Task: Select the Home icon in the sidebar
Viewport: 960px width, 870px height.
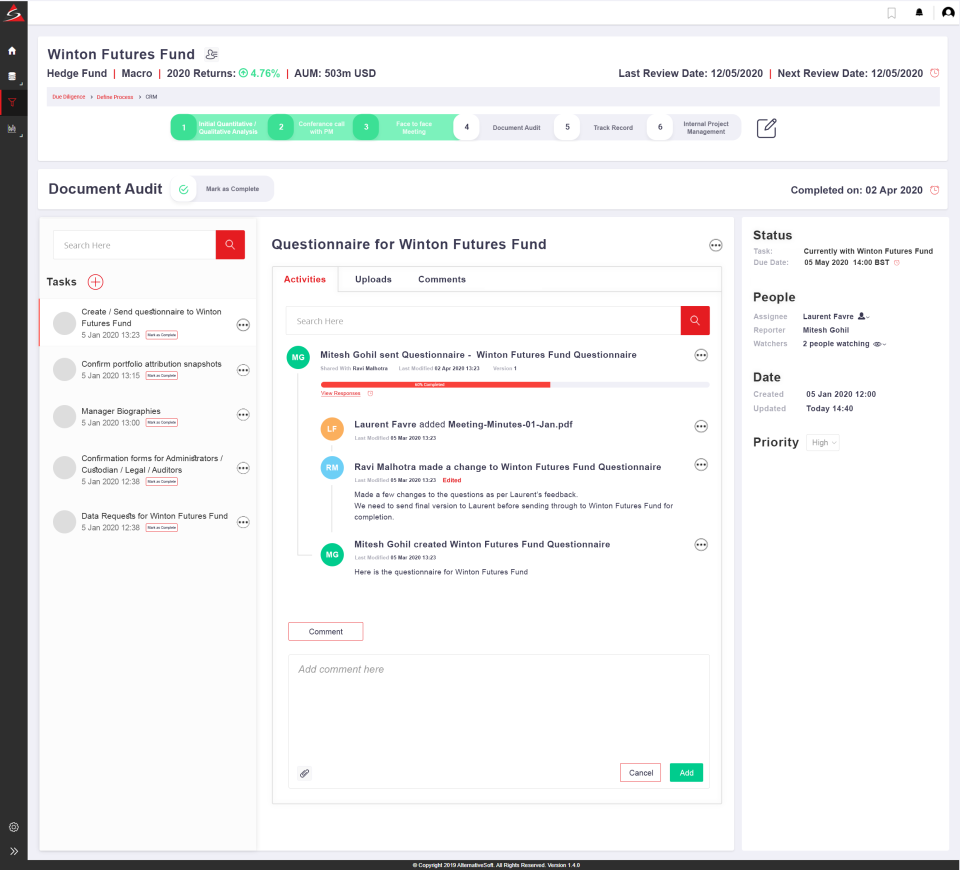Action: (12, 50)
